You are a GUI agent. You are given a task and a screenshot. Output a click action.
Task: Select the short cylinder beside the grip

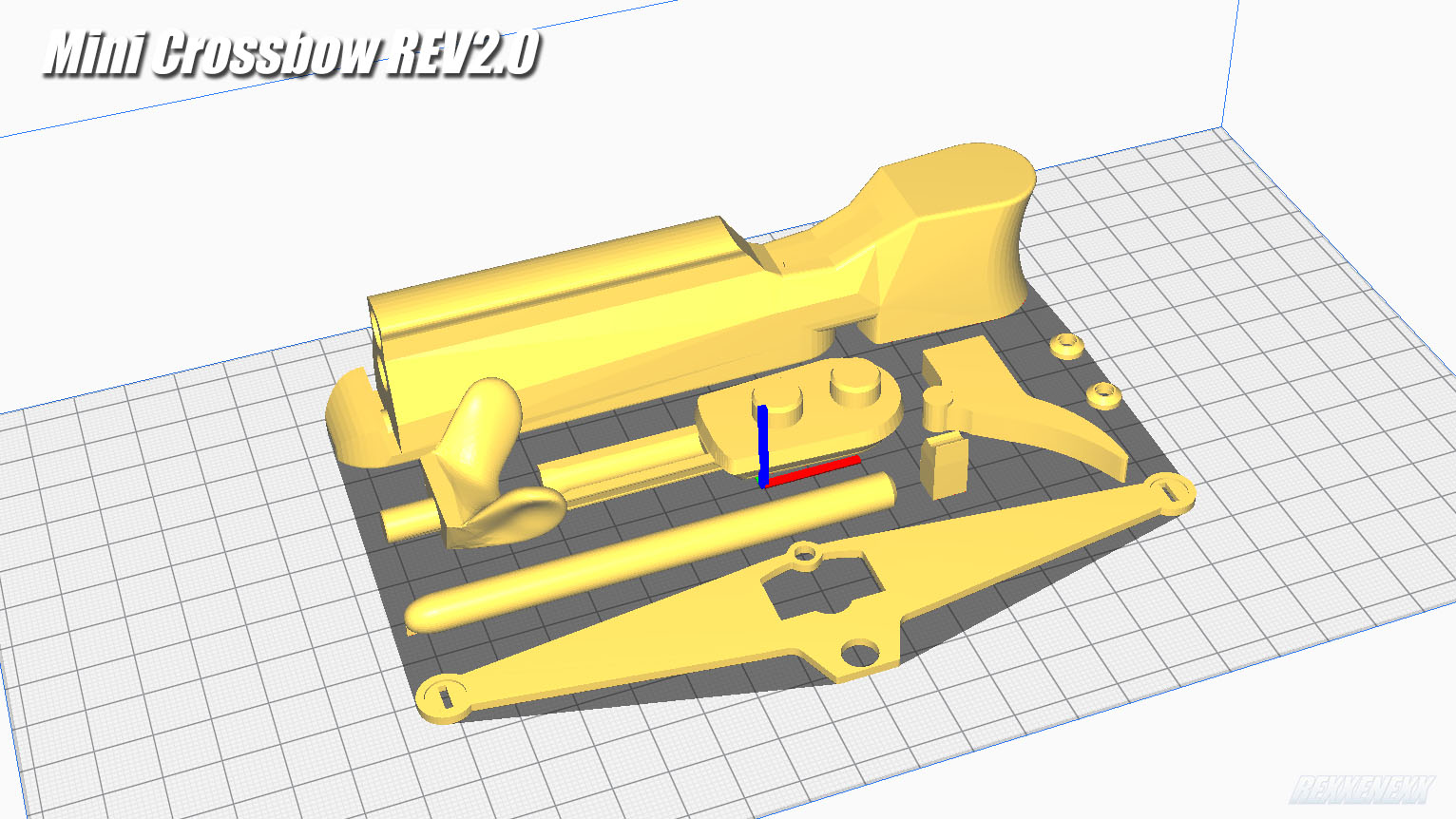409,521
